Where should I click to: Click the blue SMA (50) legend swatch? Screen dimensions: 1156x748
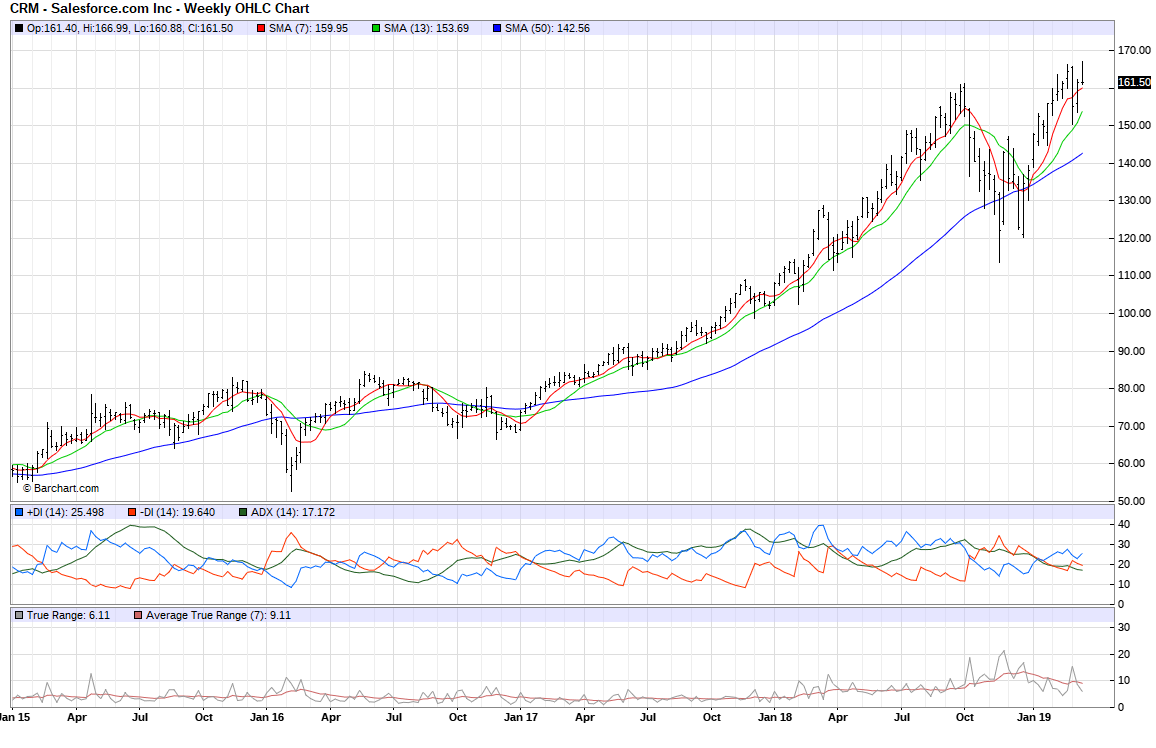(497, 28)
